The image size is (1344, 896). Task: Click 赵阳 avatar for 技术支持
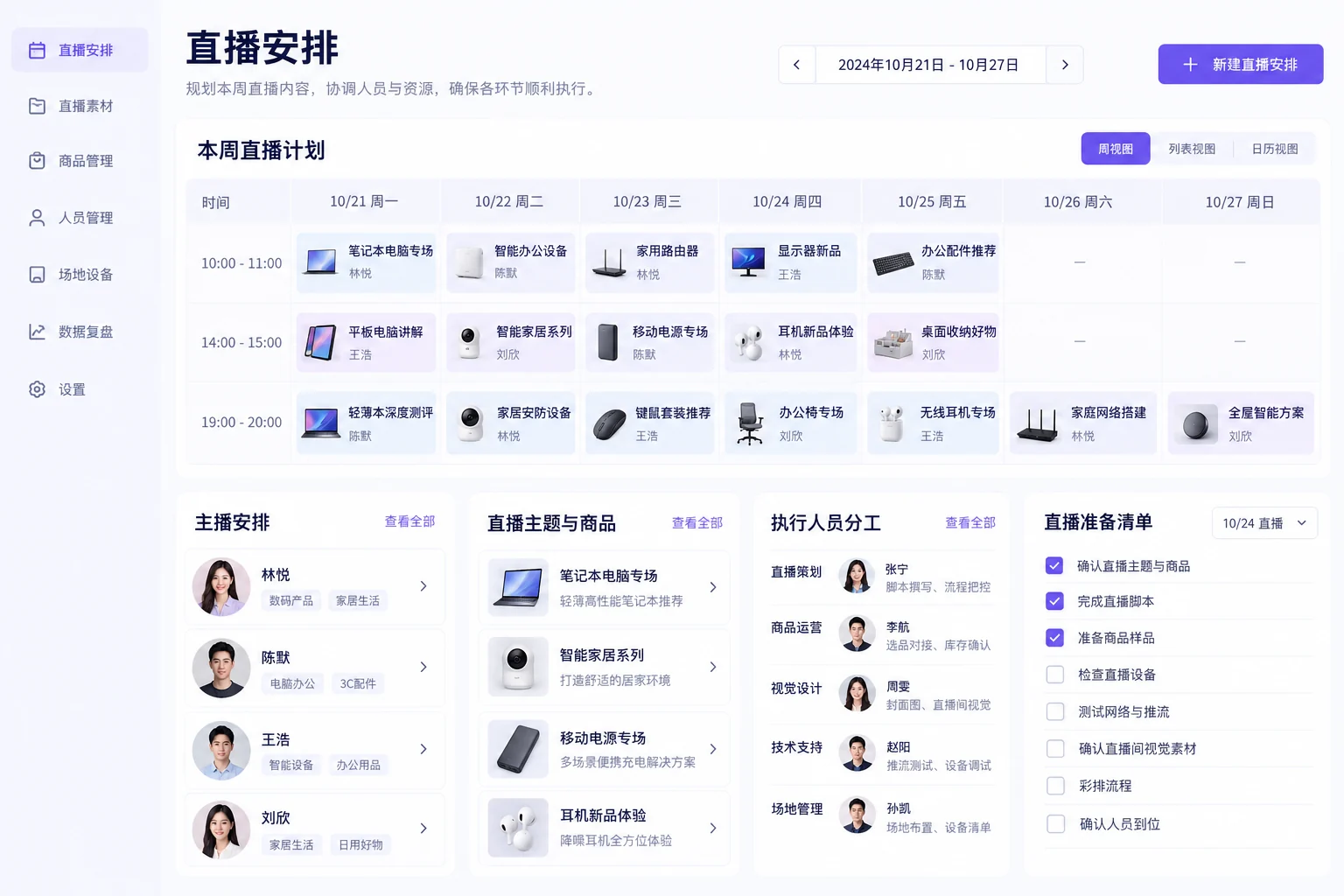(857, 753)
